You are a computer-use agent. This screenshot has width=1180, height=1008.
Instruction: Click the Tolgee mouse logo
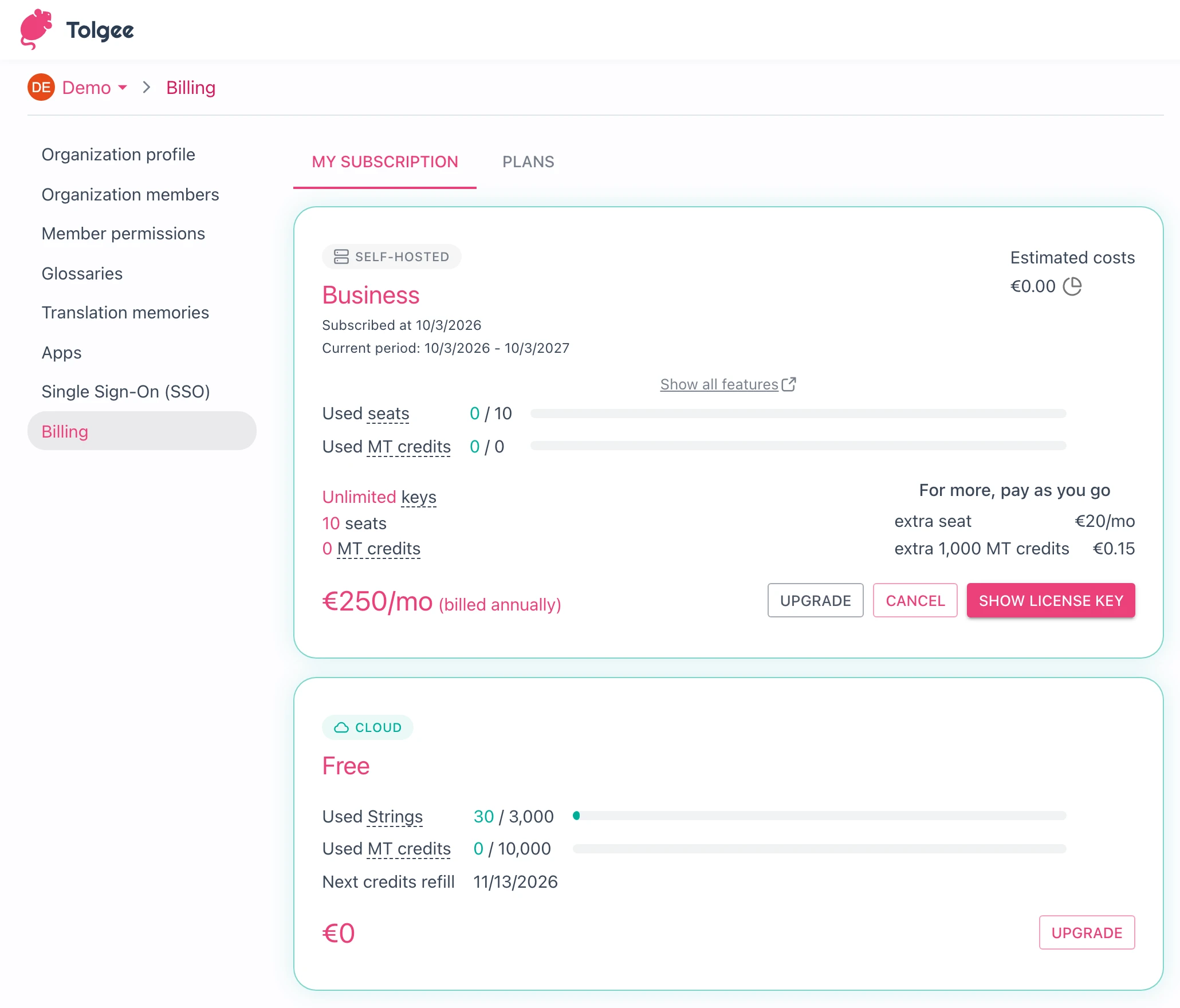(x=36, y=29)
